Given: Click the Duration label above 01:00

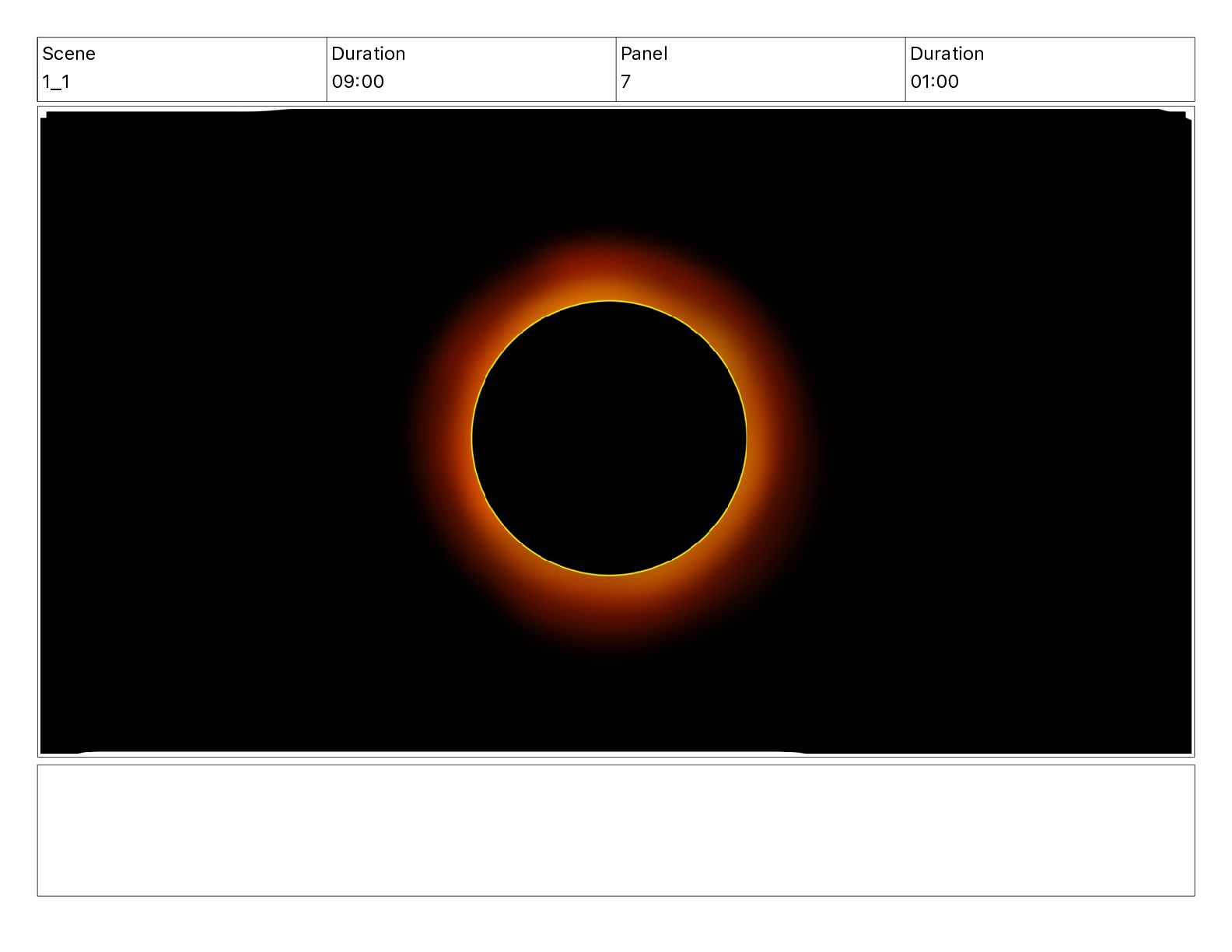Looking at the screenshot, I should (947, 54).
